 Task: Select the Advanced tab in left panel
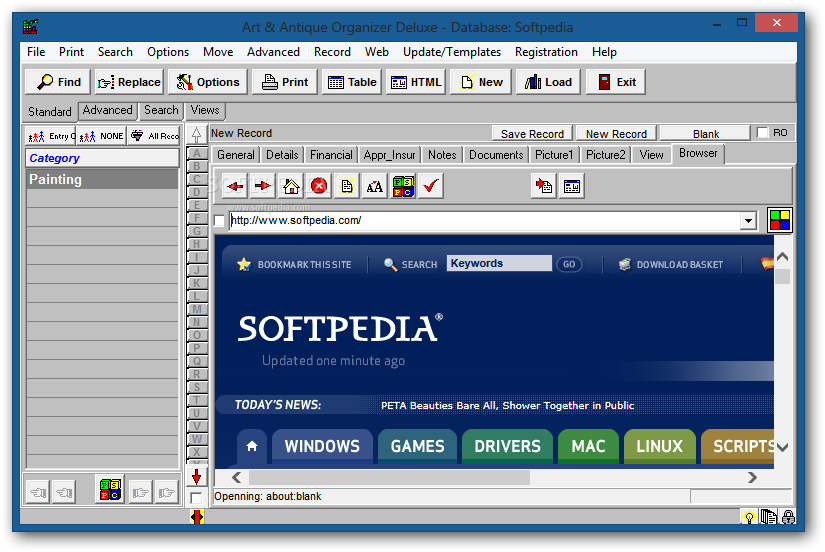point(107,110)
